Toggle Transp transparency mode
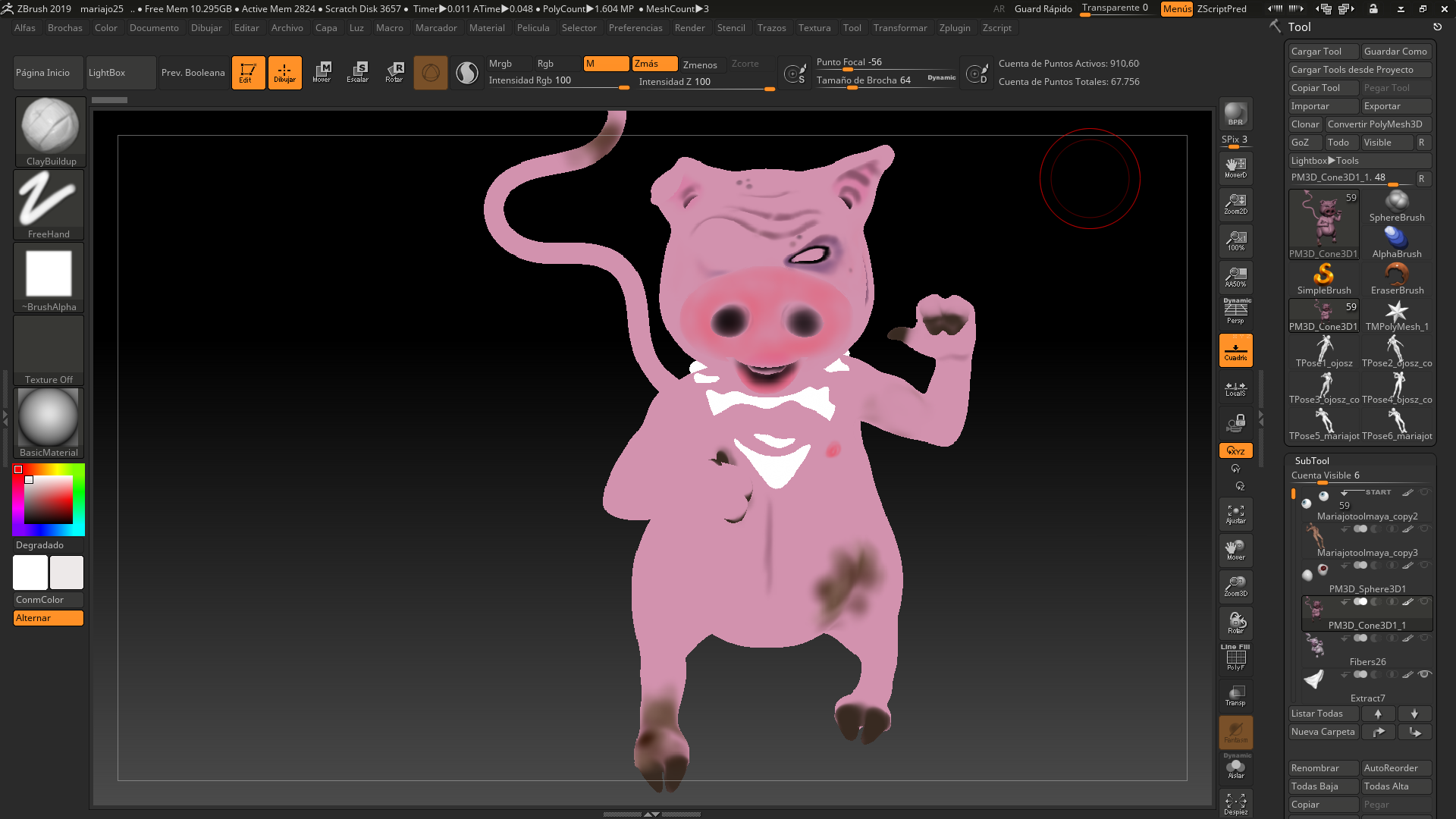The image size is (1456, 819). [1235, 695]
